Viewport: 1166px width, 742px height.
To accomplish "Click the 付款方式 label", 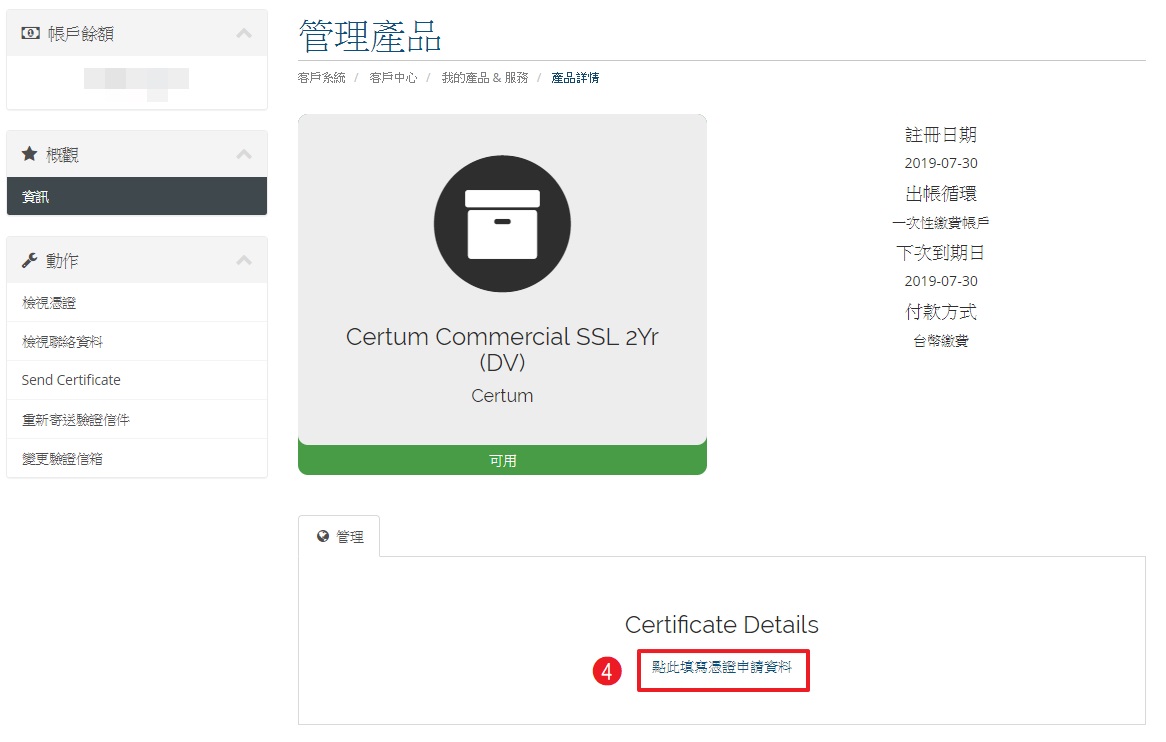I will click(x=941, y=312).
